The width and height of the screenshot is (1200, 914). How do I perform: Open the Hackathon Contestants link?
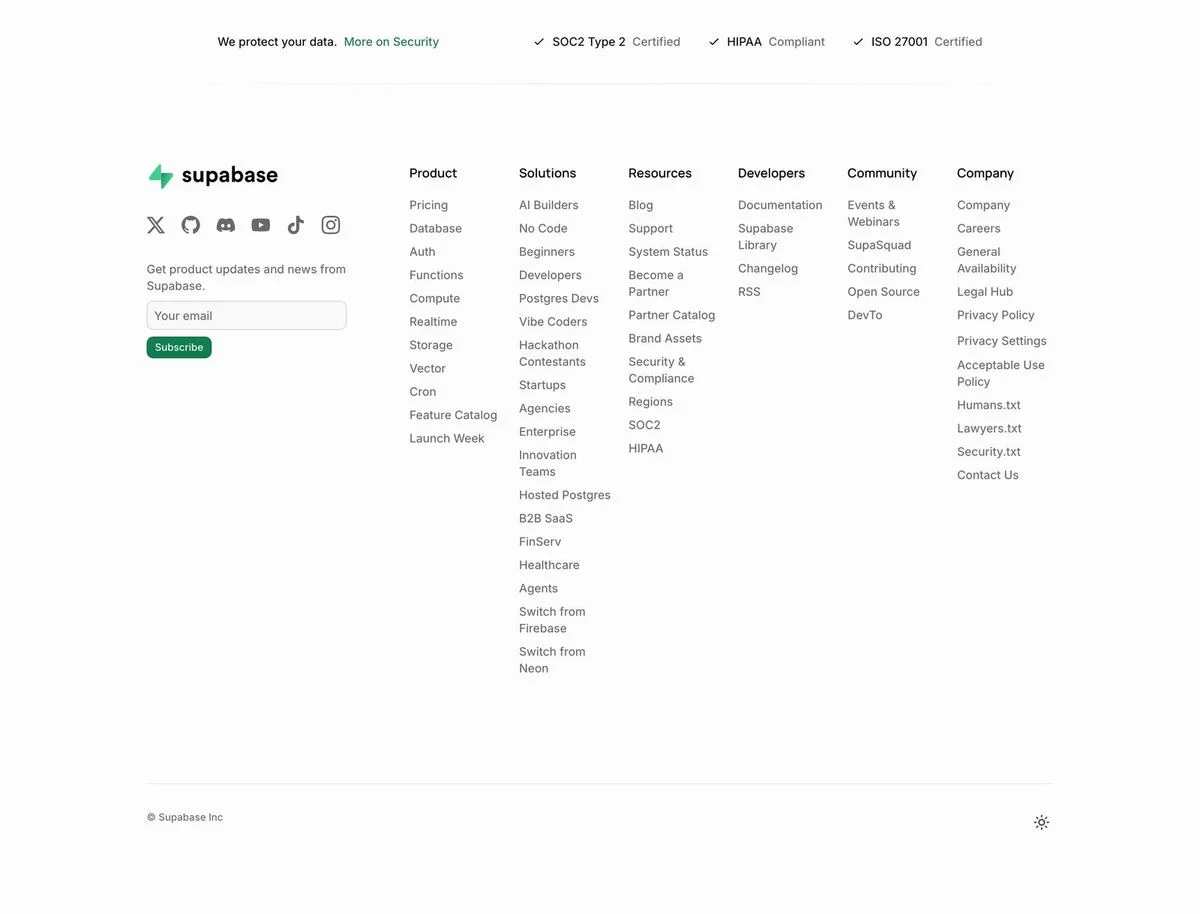coord(552,353)
